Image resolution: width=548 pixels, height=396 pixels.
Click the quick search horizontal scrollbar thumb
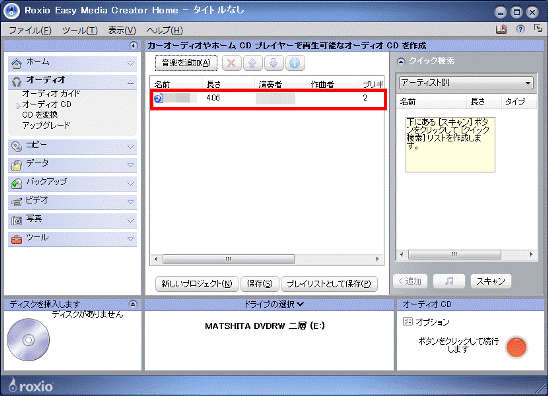click(454, 254)
